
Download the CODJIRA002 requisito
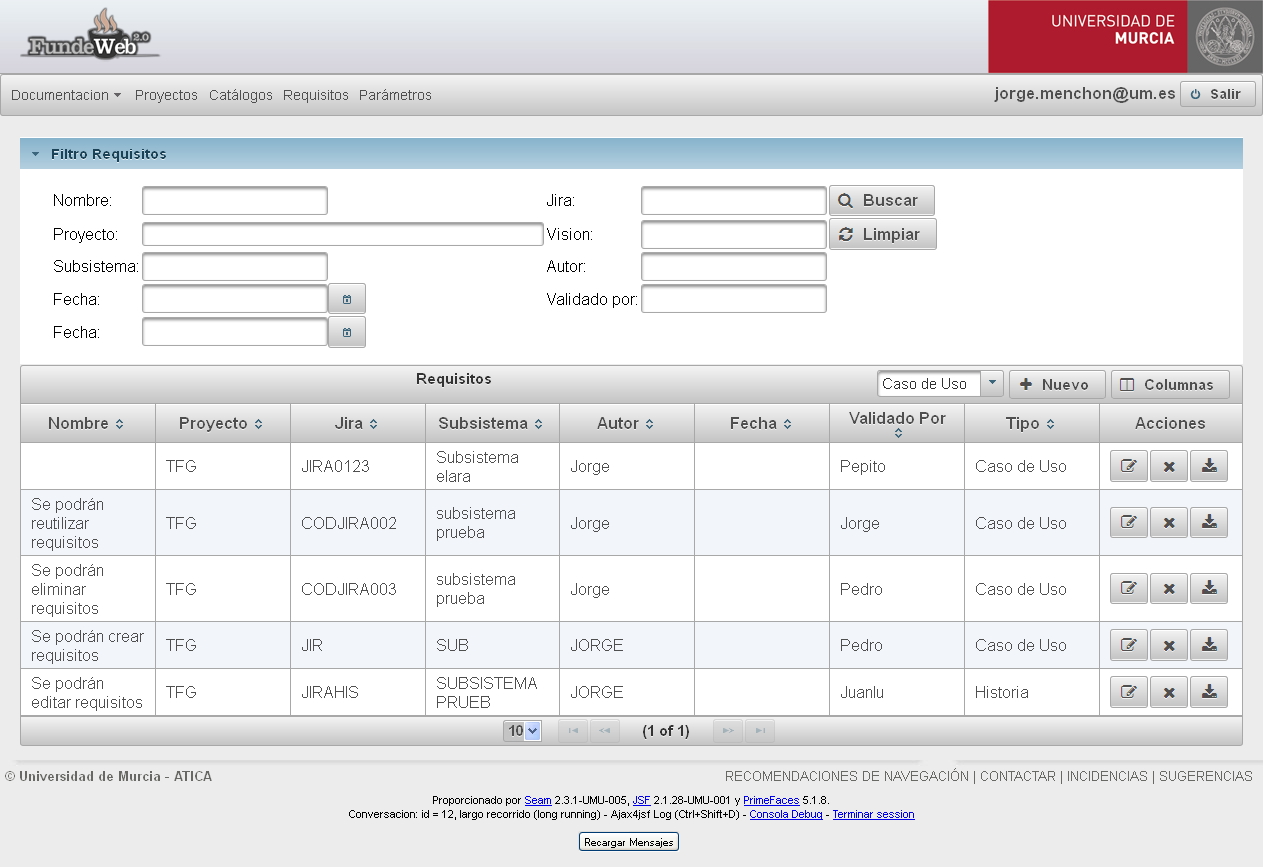point(1209,522)
